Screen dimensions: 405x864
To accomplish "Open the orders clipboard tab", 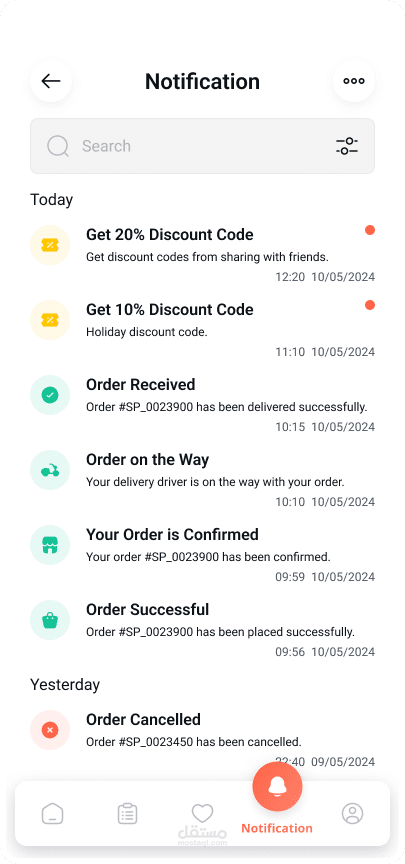I will coord(127,813).
